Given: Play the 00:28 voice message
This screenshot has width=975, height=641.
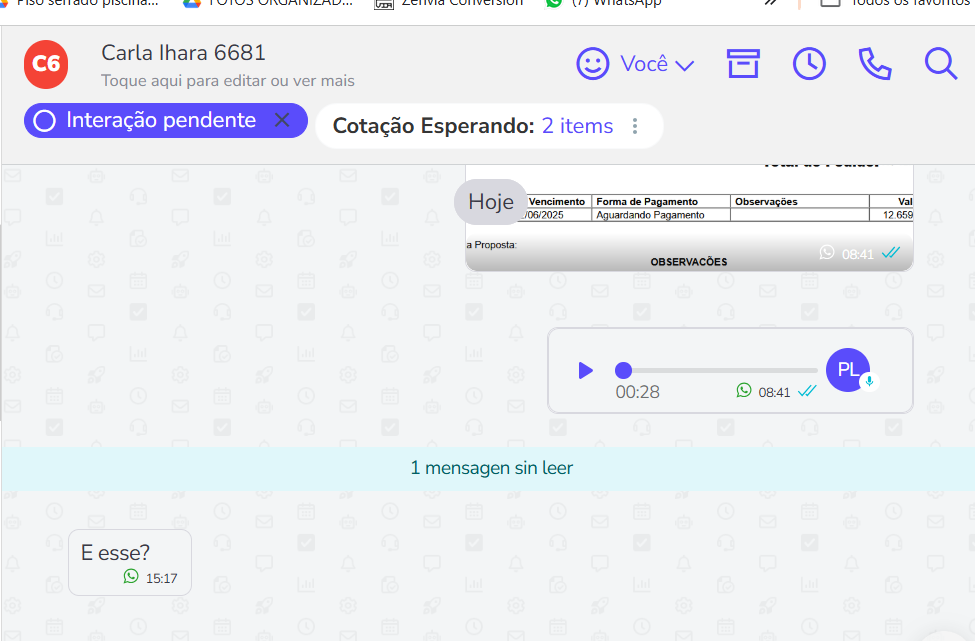Looking at the screenshot, I should click(x=585, y=370).
